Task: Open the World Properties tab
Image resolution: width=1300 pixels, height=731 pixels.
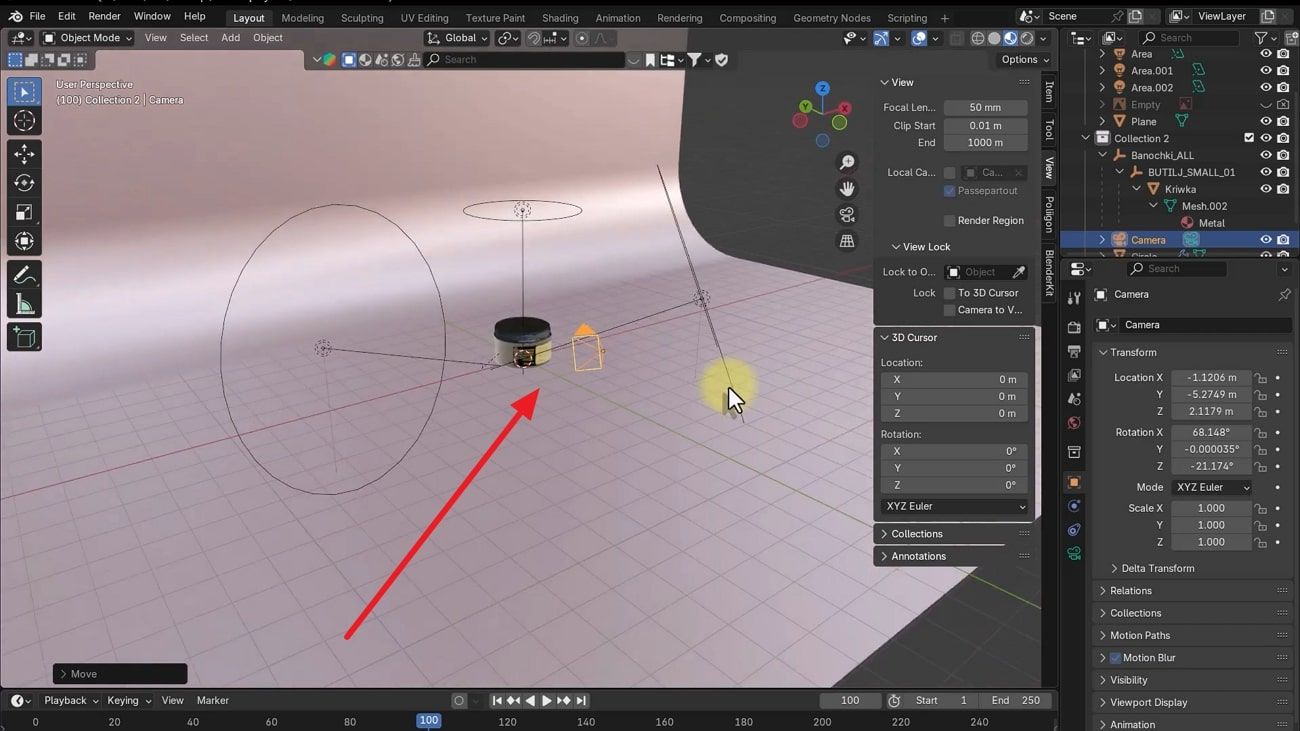Action: (1074, 423)
